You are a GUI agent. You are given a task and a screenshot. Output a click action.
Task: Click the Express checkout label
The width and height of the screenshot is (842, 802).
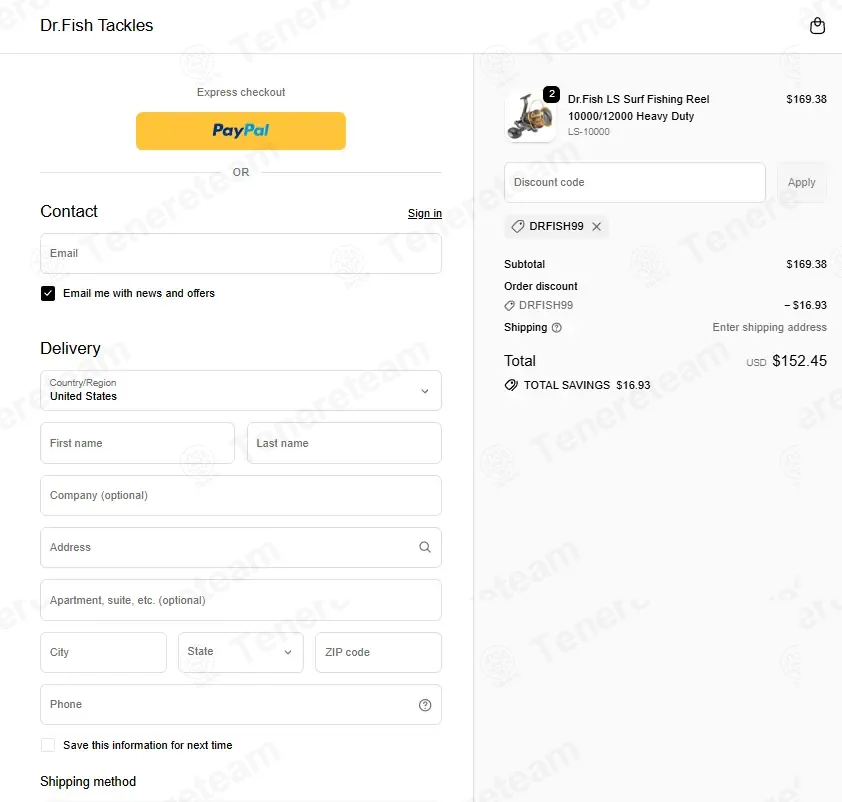pyautogui.click(x=241, y=92)
